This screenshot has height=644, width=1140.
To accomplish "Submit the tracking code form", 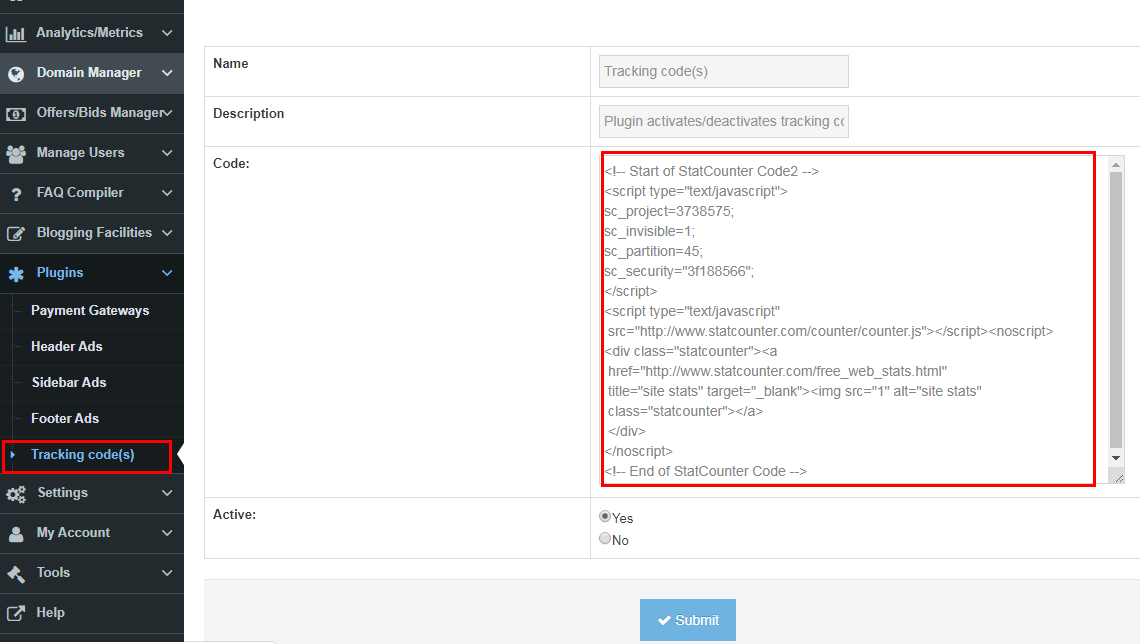I will coord(688,620).
